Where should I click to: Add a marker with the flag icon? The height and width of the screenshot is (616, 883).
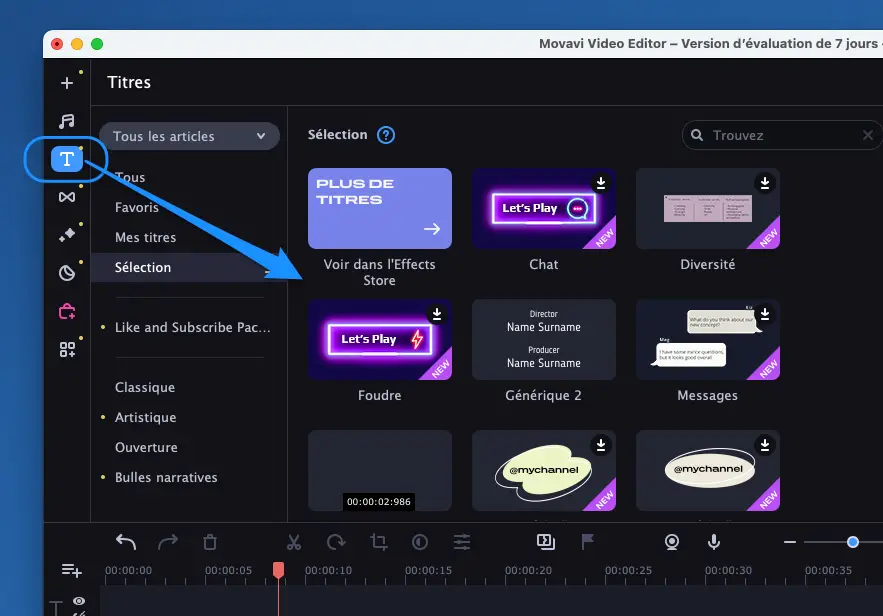pos(587,542)
